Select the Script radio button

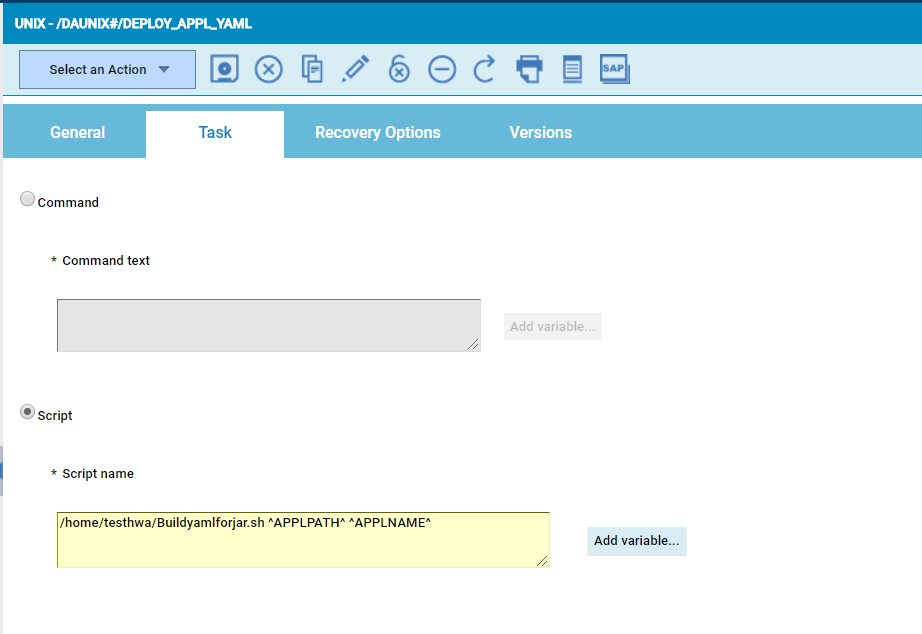(28, 413)
